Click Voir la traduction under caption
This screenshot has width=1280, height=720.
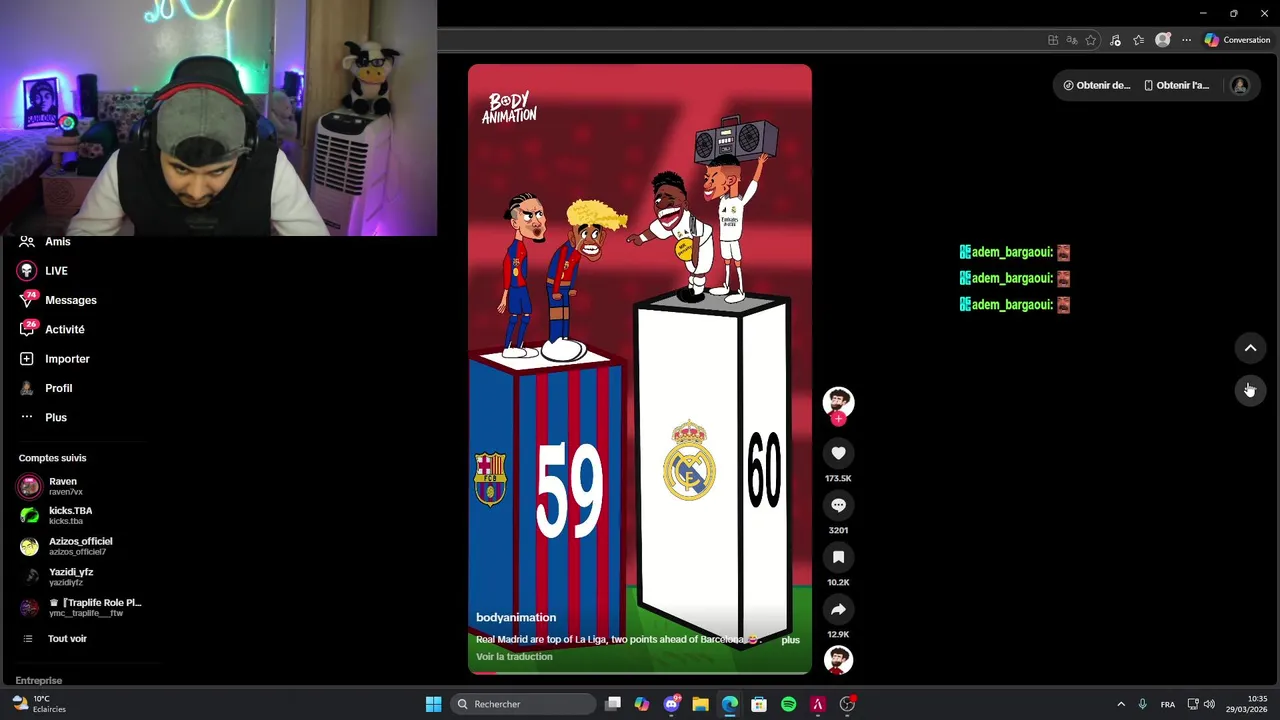click(x=514, y=657)
